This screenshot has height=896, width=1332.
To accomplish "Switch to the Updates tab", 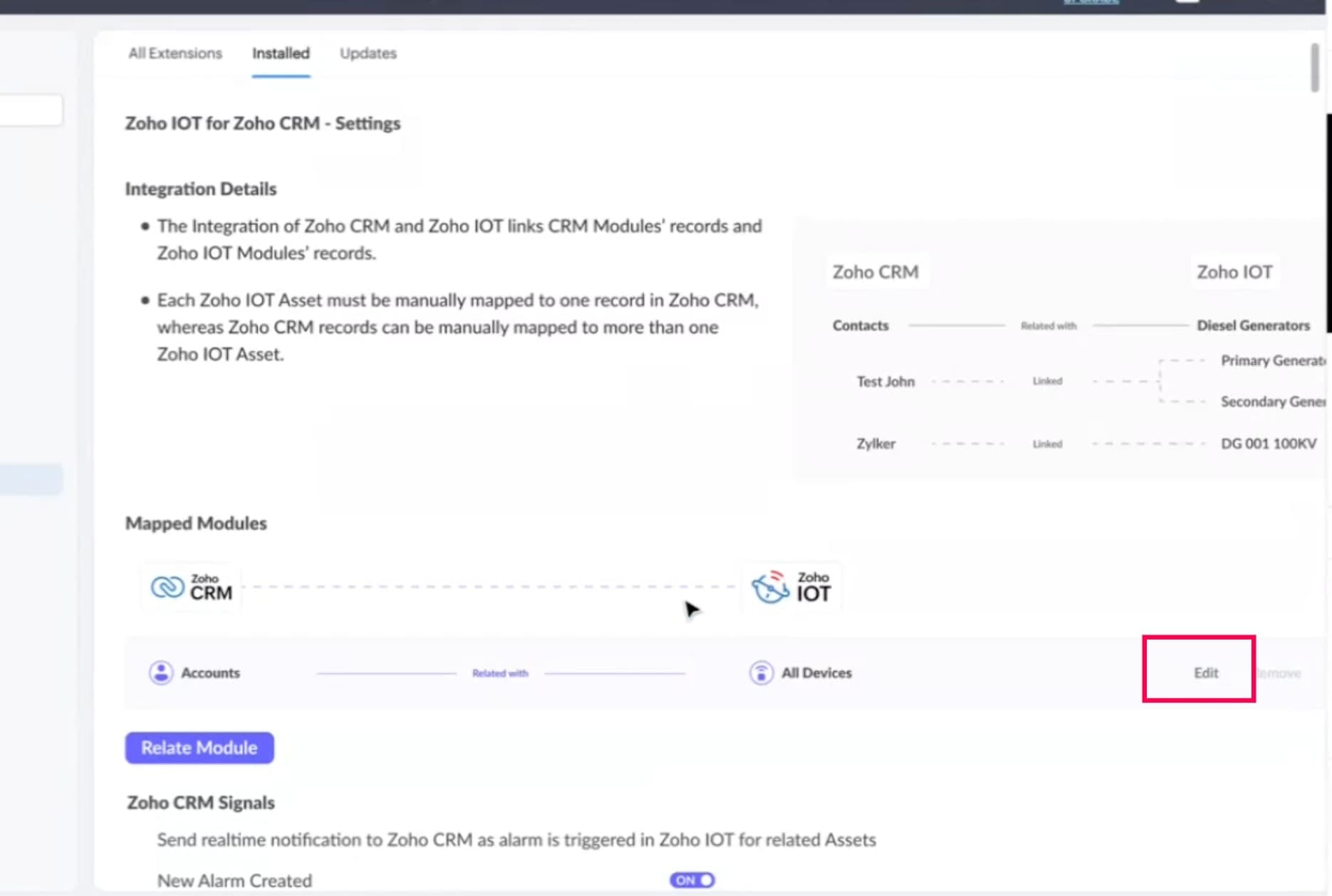I will 368,53.
